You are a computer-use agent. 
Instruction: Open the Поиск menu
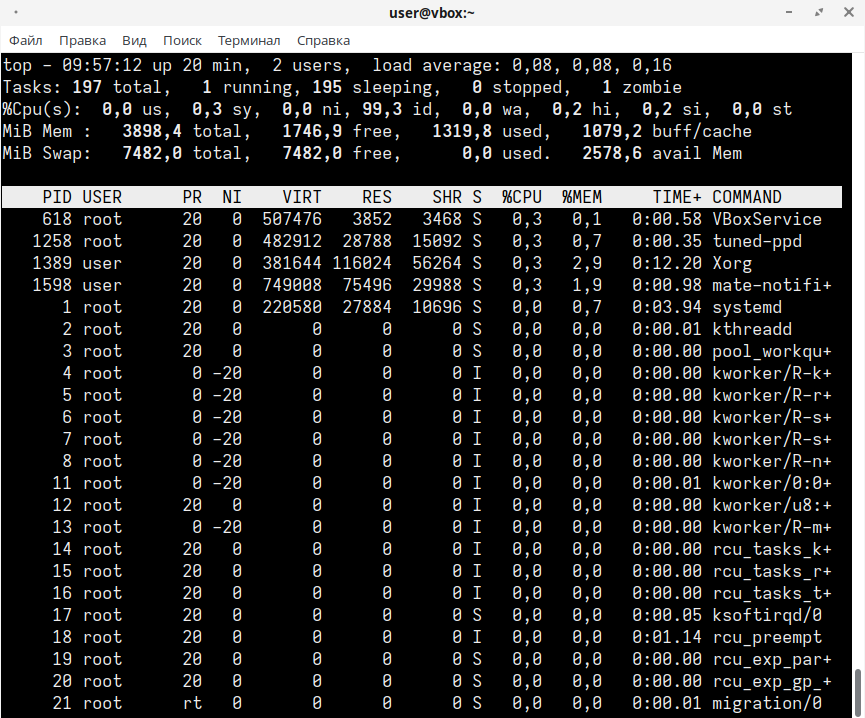pos(182,40)
